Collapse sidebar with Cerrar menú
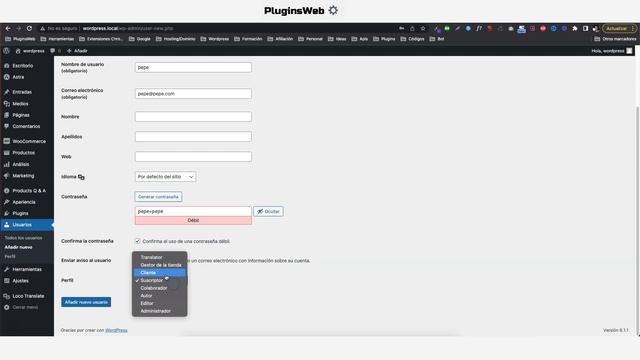Screen dimensions: 640x360 pyautogui.click(x=25, y=307)
